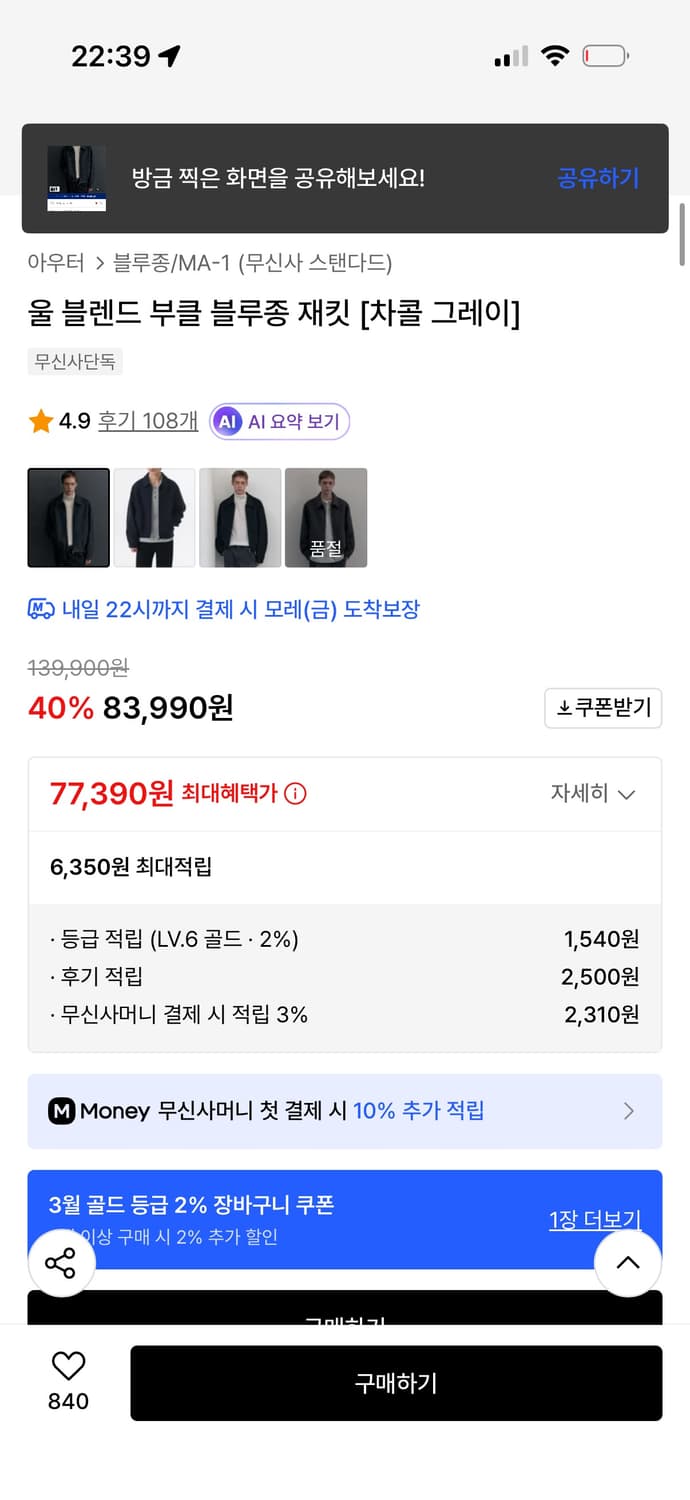Select the sold-out 품절 product thumbnail
The image size is (690, 1500).
point(326,517)
